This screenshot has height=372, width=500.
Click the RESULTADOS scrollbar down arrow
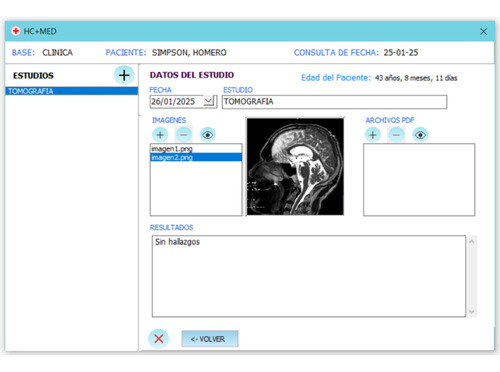[x=472, y=312]
